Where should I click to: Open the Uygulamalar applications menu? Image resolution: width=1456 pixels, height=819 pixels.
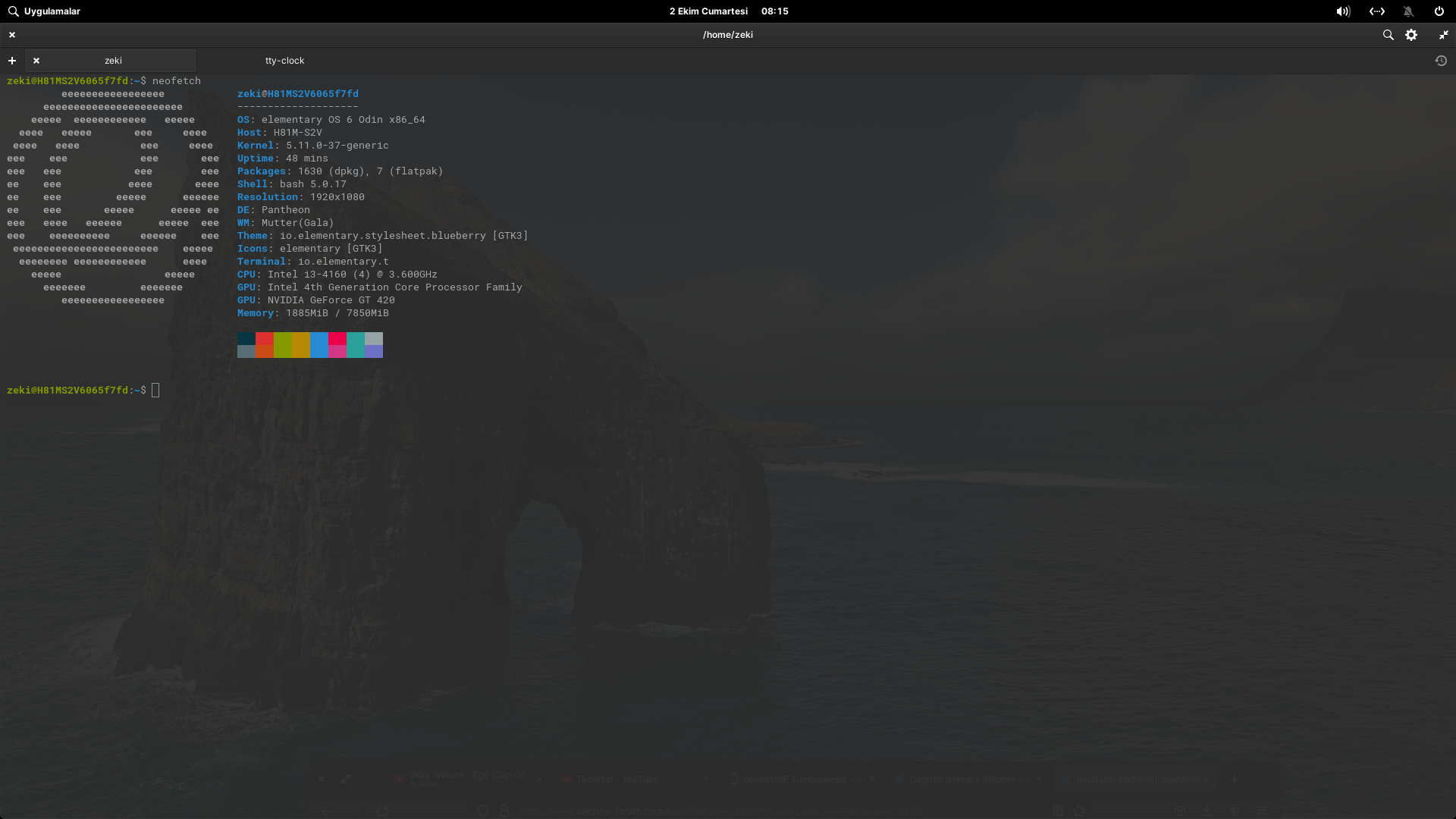[44, 11]
